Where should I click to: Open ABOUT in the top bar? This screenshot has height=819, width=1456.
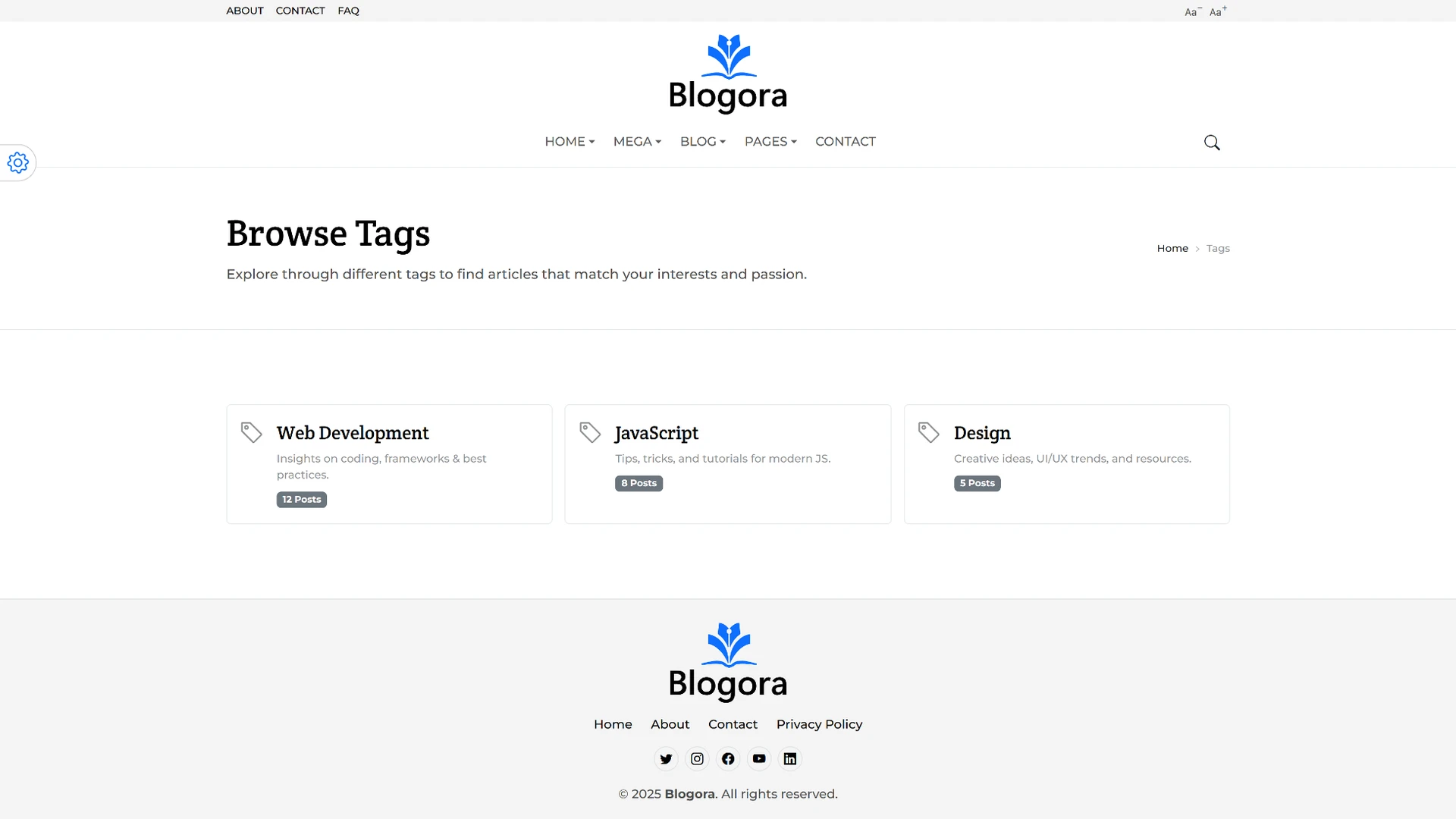coord(245,11)
